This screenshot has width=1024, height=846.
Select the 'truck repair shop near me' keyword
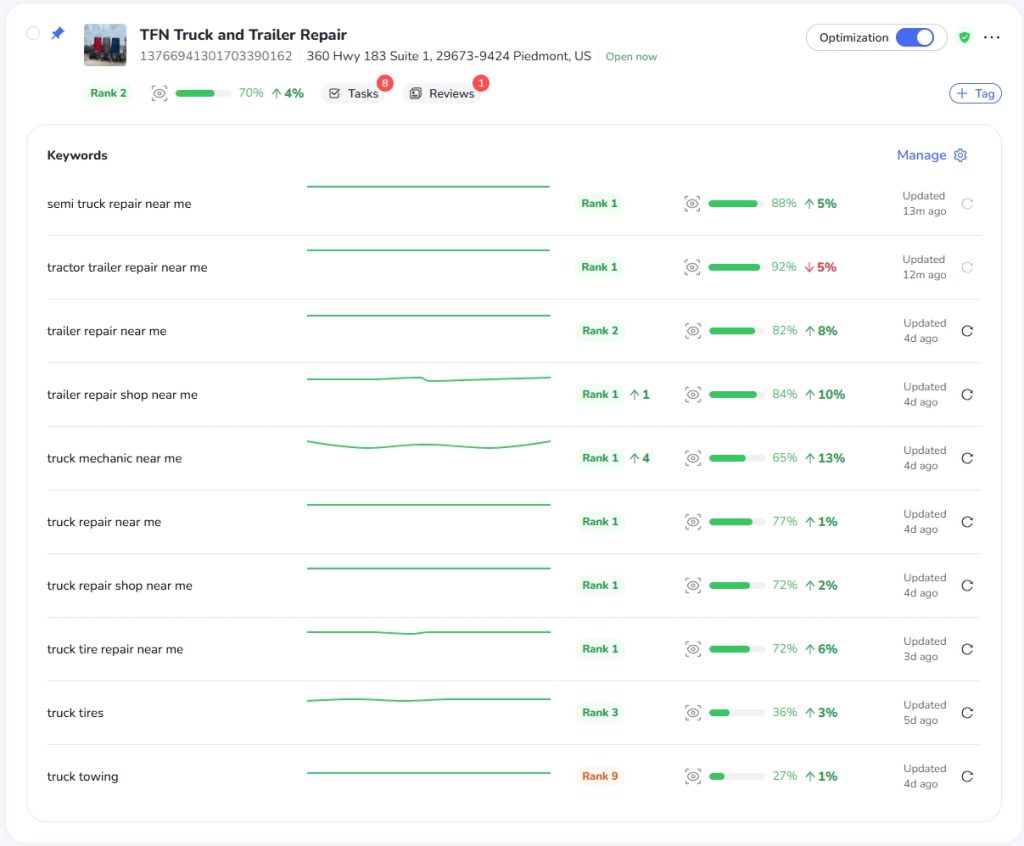click(120, 585)
